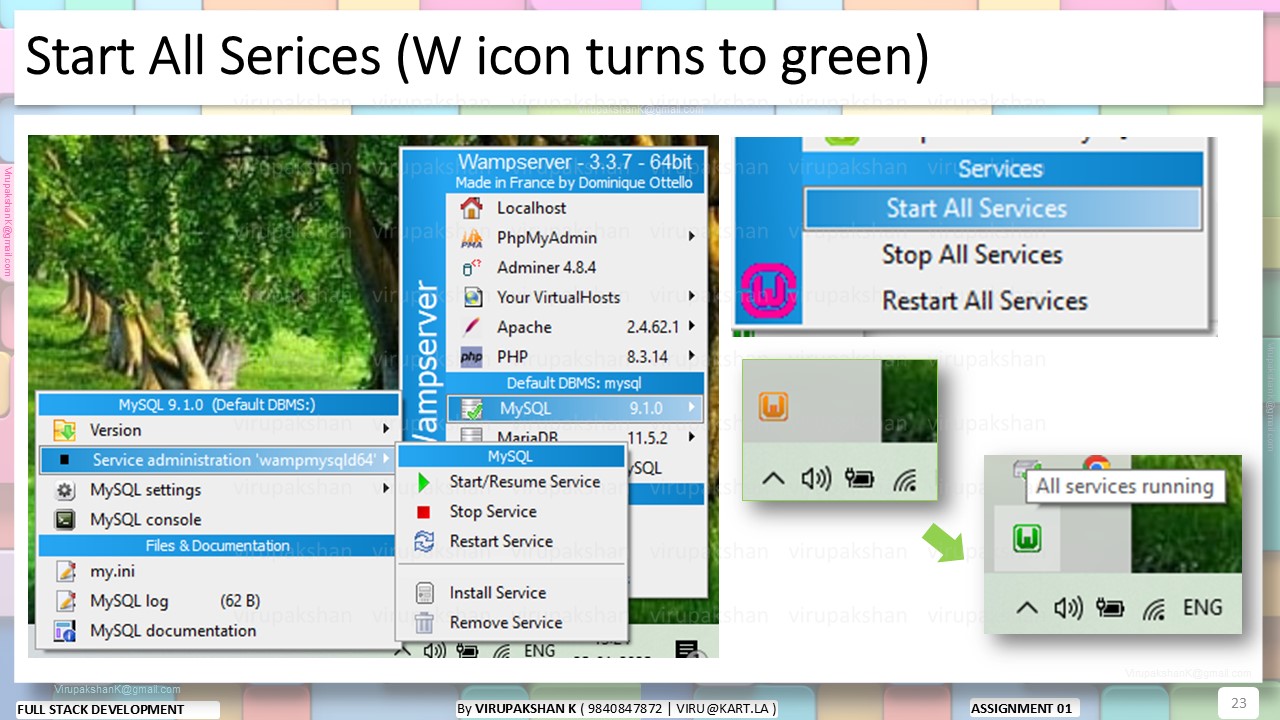Choose Restart All Services
The width and height of the screenshot is (1280, 720).
point(985,301)
